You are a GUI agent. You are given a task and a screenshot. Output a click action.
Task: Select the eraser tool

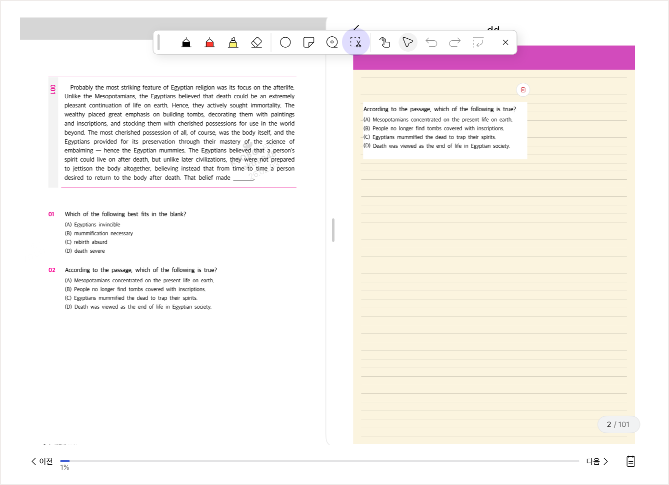click(256, 43)
